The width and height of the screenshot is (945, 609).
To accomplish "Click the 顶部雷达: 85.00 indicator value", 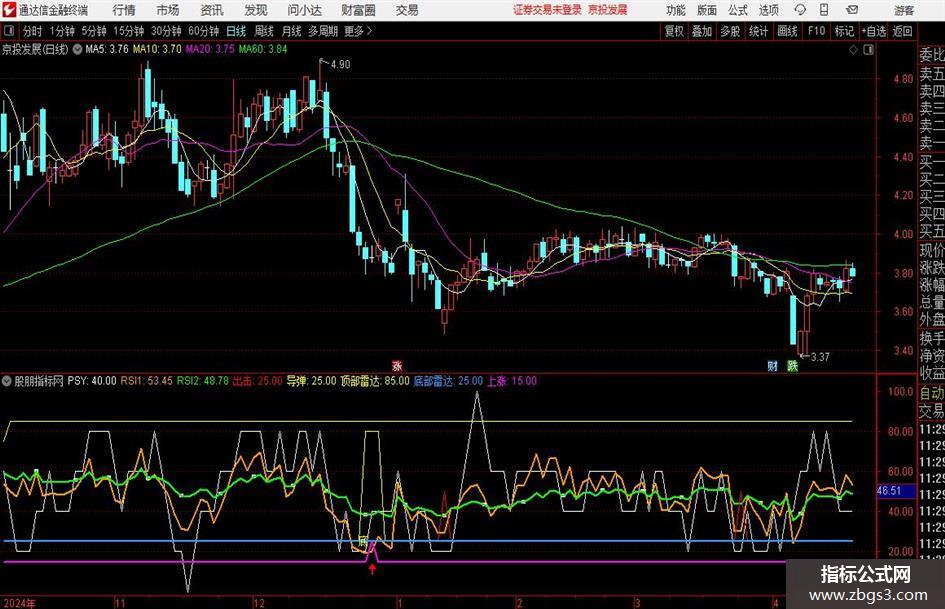I will [375, 381].
